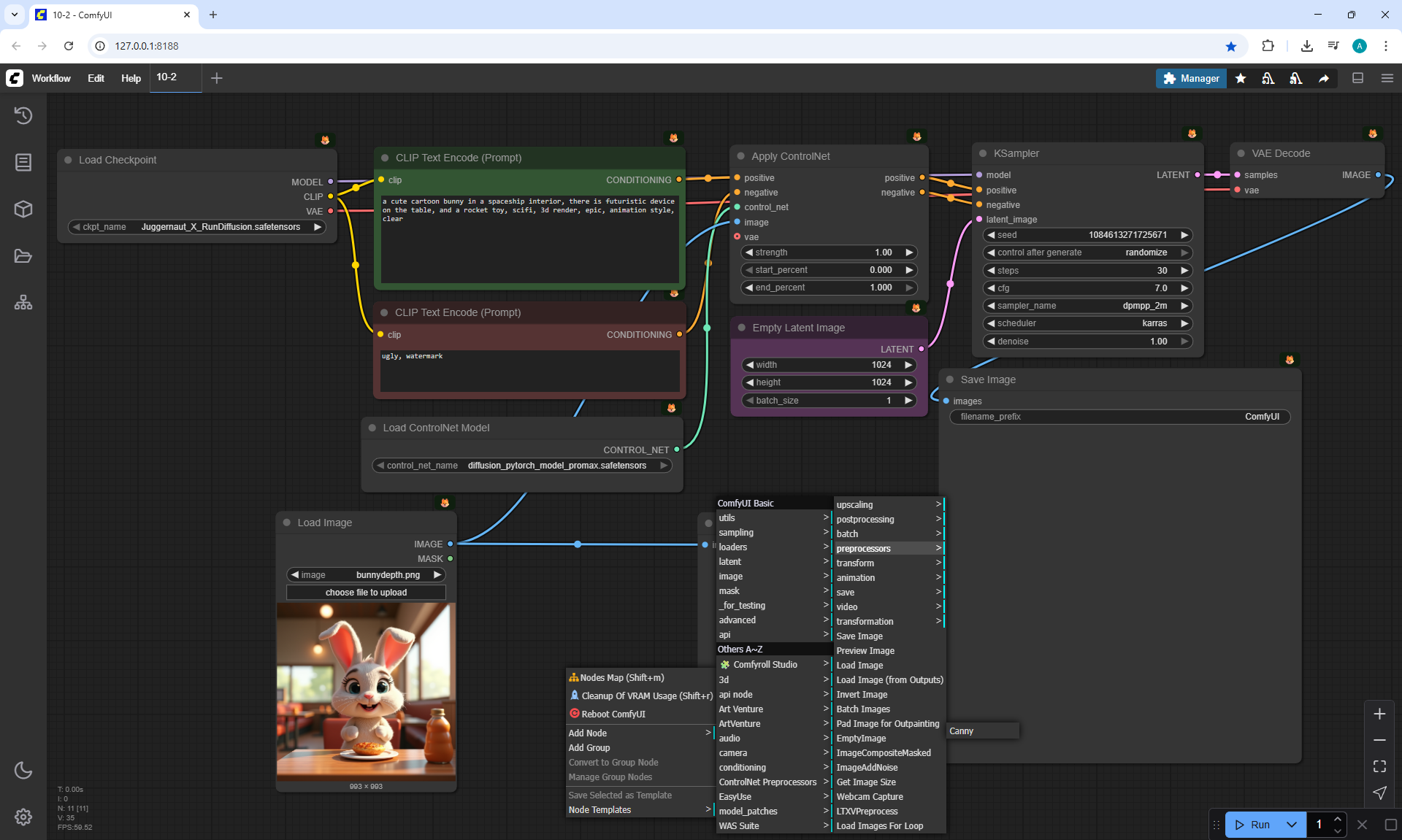Toggle collapse dot on Load Checkpoint node

coord(68,160)
